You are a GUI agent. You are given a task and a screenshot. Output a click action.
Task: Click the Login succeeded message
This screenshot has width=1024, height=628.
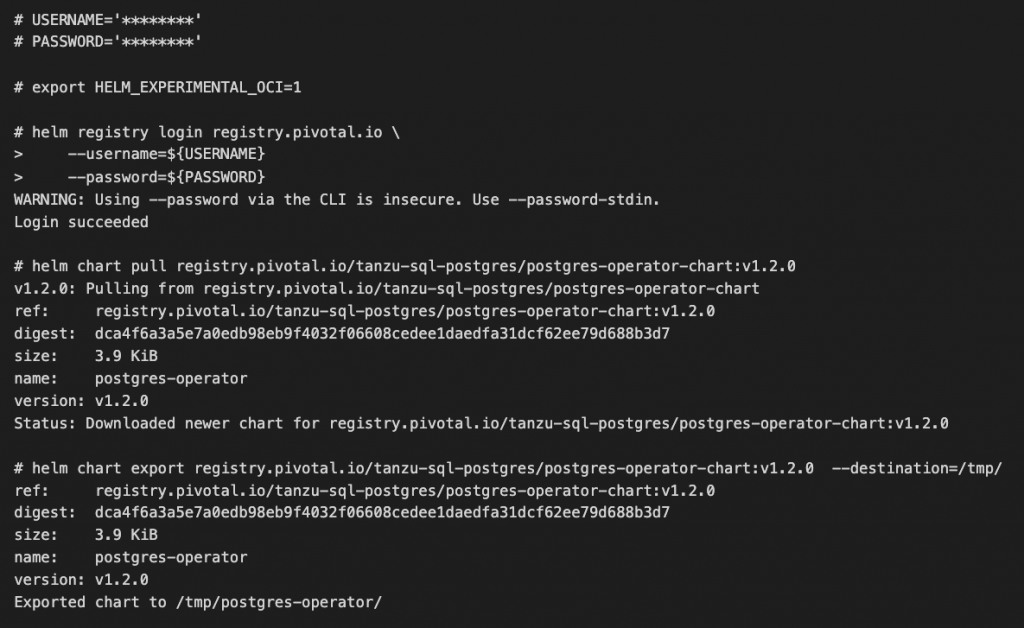[x=81, y=222]
